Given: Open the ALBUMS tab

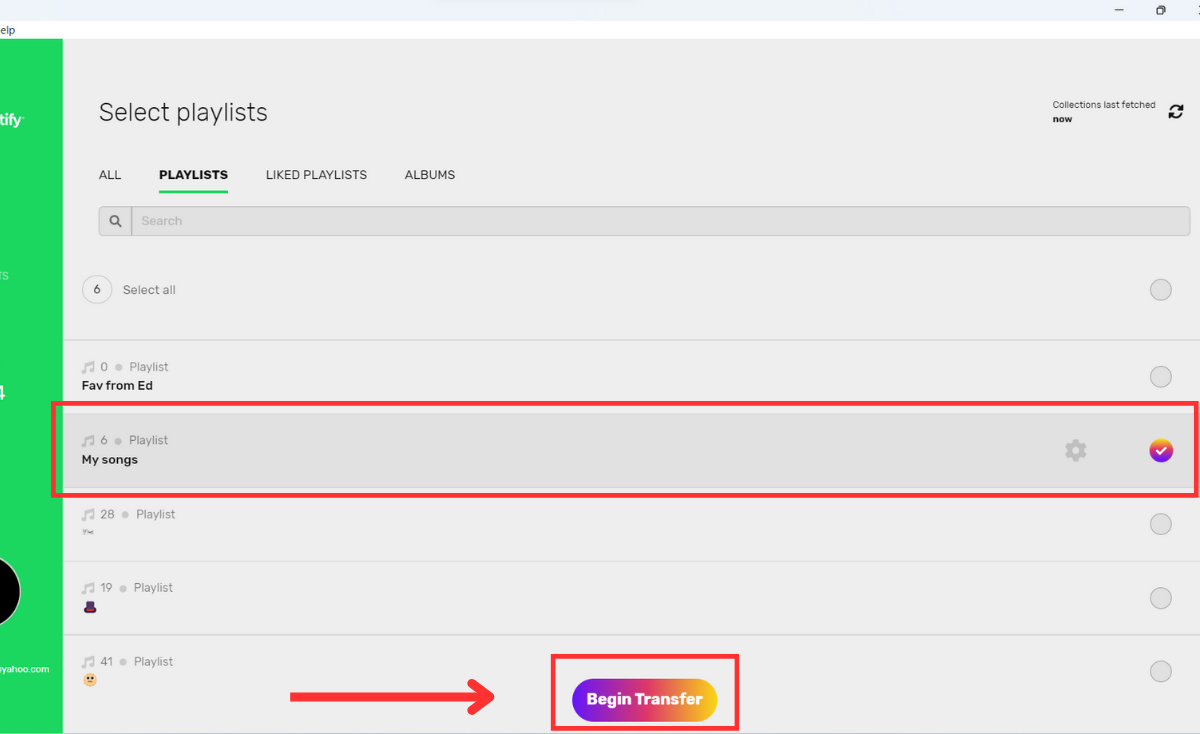Looking at the screenshot, I should (x=430, y=175).
